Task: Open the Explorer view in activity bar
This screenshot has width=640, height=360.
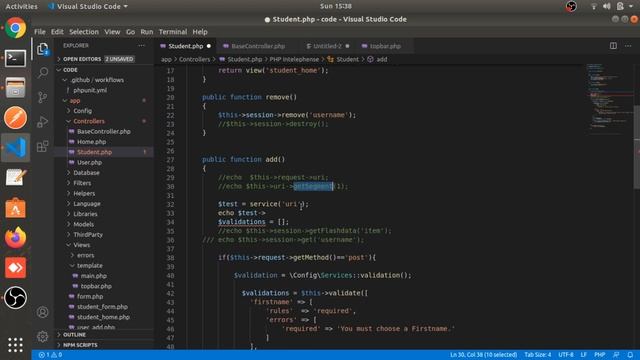Action: point(43,49)
